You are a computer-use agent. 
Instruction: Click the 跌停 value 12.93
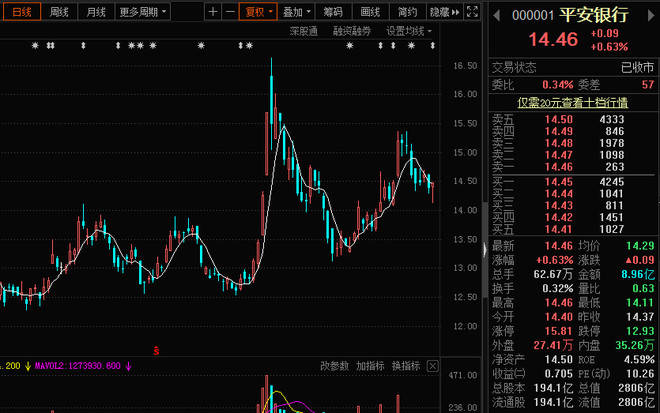(x=640, y=331)
